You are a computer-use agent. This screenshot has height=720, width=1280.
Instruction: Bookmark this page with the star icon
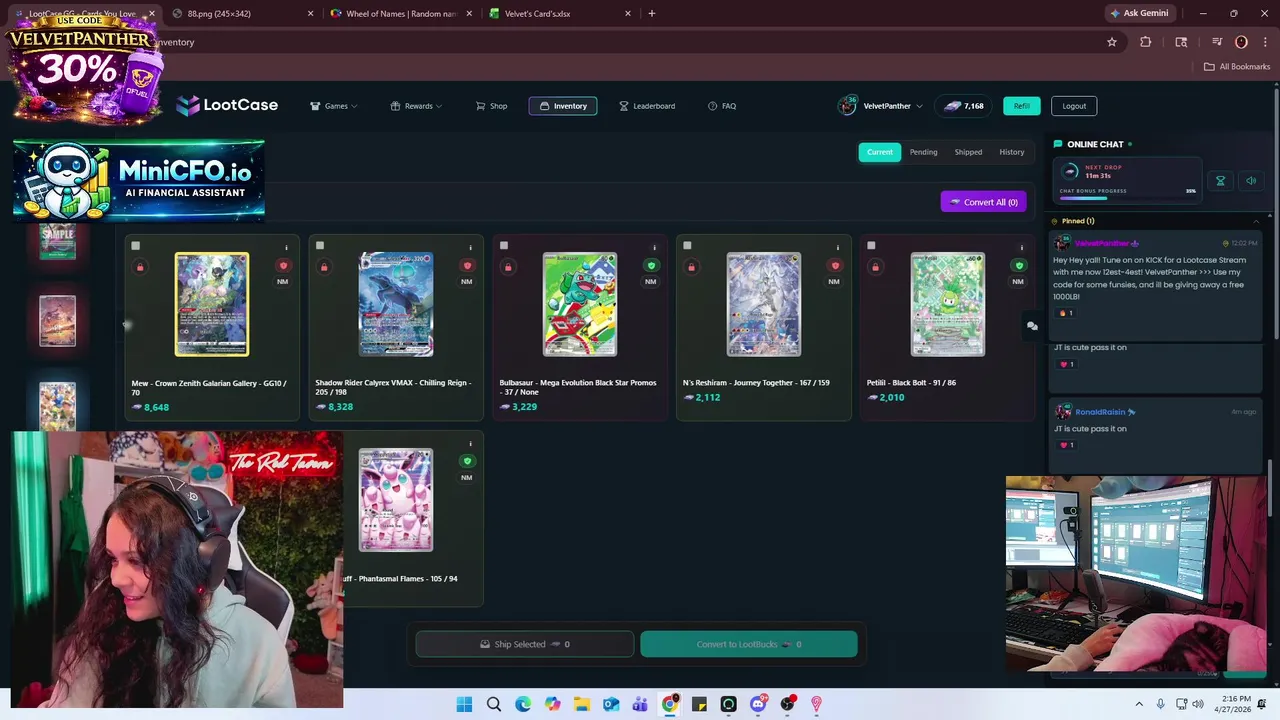(x=1111, y=42)
